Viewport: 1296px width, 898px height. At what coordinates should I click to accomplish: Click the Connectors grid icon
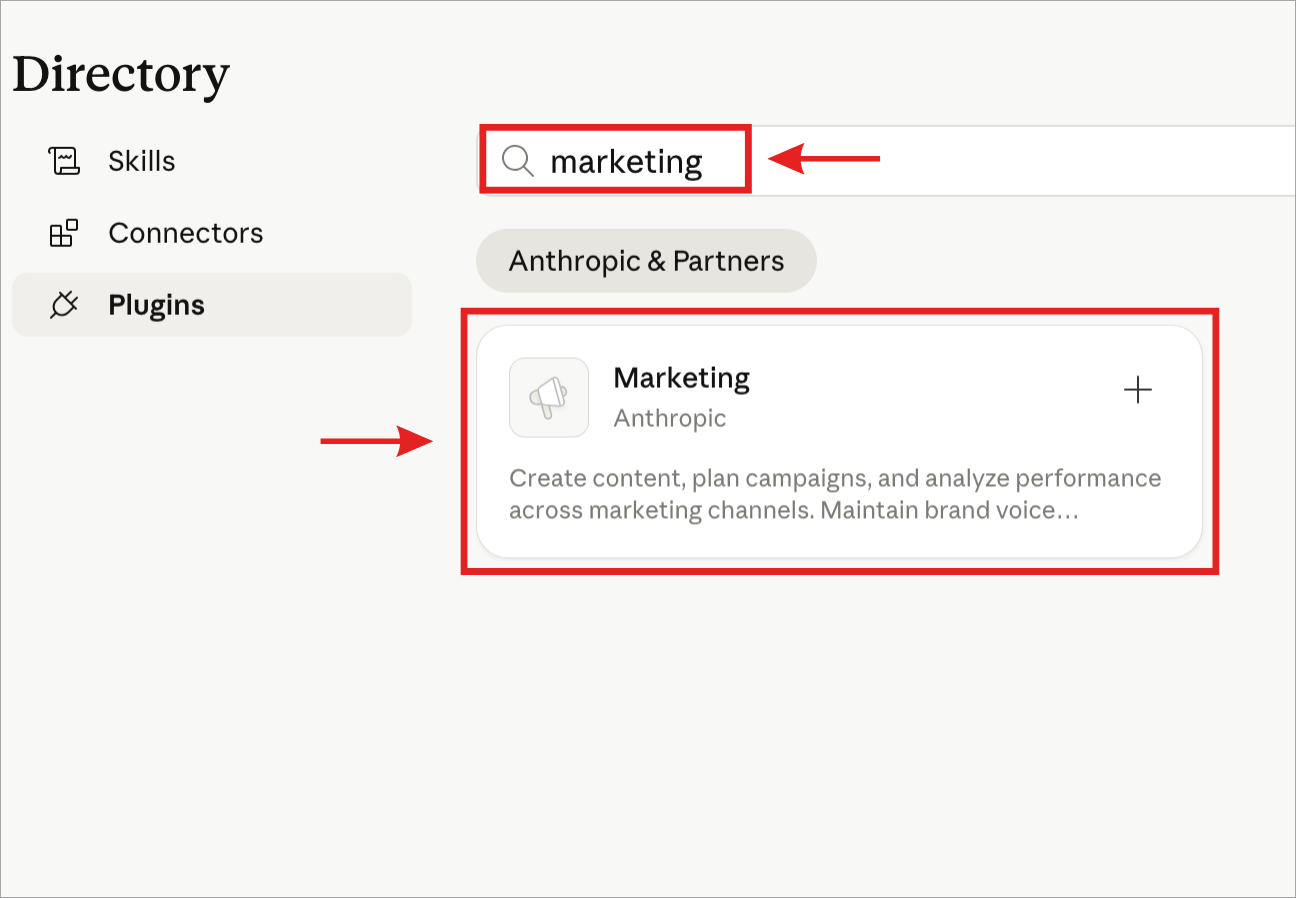(x=63, y=234)
